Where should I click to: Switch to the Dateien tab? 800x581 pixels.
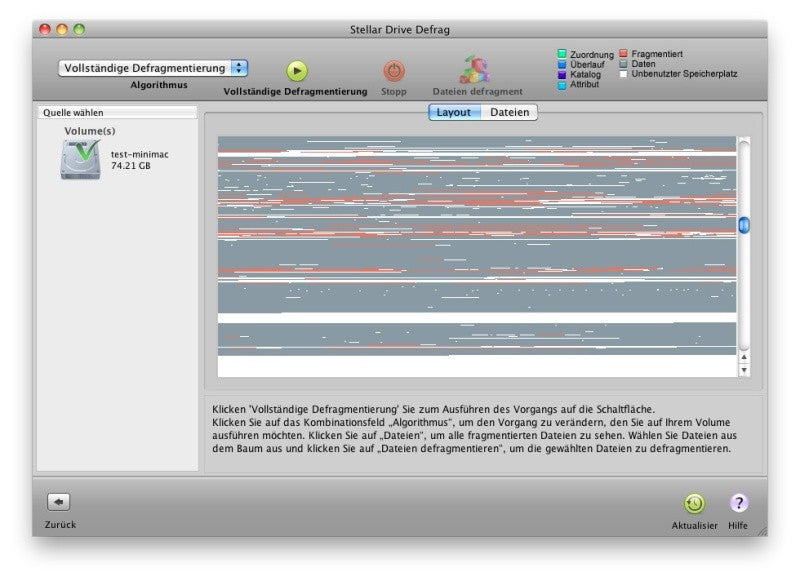click(x=509, y=112)
